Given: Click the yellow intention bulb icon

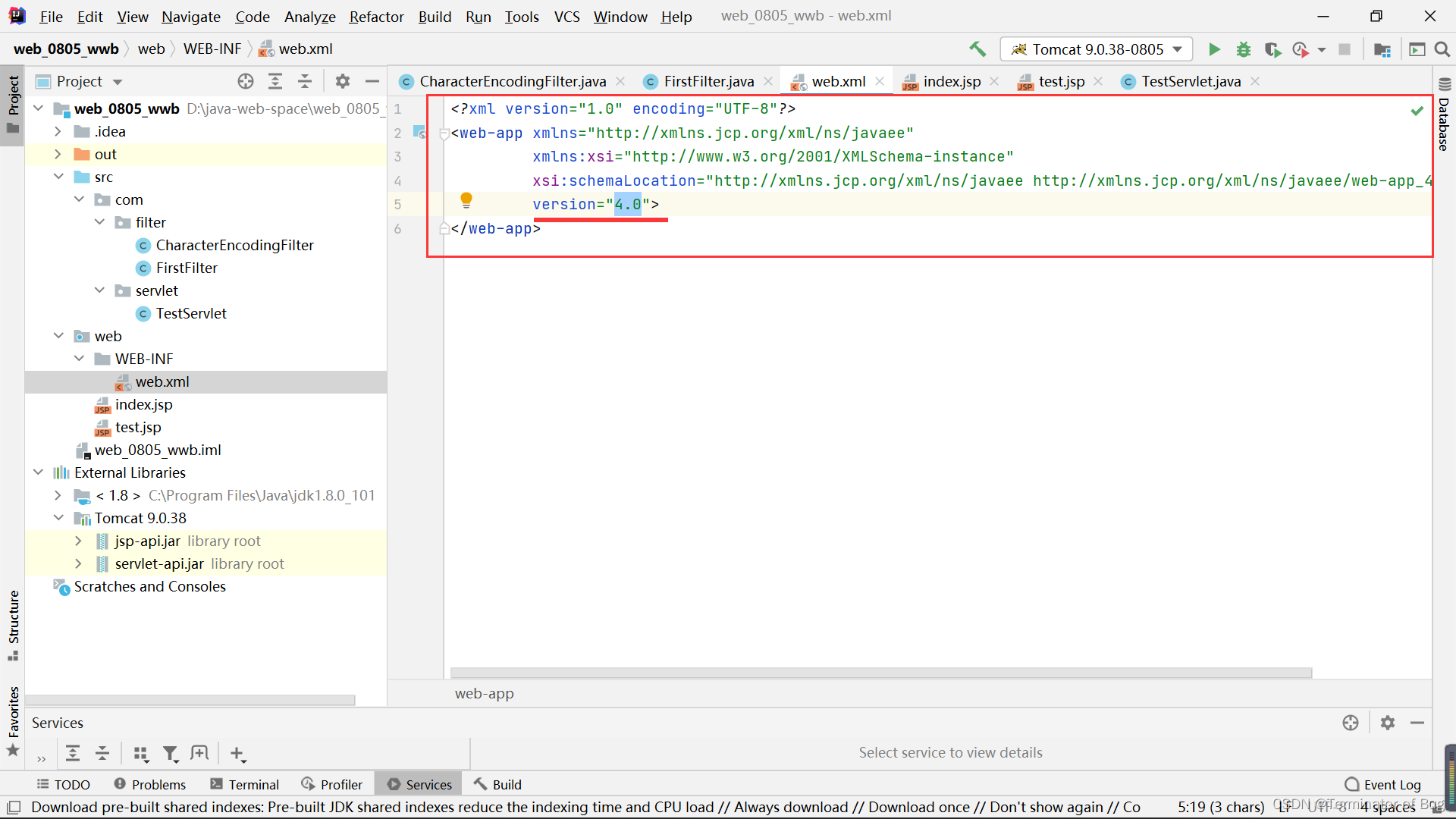Looking at the screenshot, I should (466, 200).
